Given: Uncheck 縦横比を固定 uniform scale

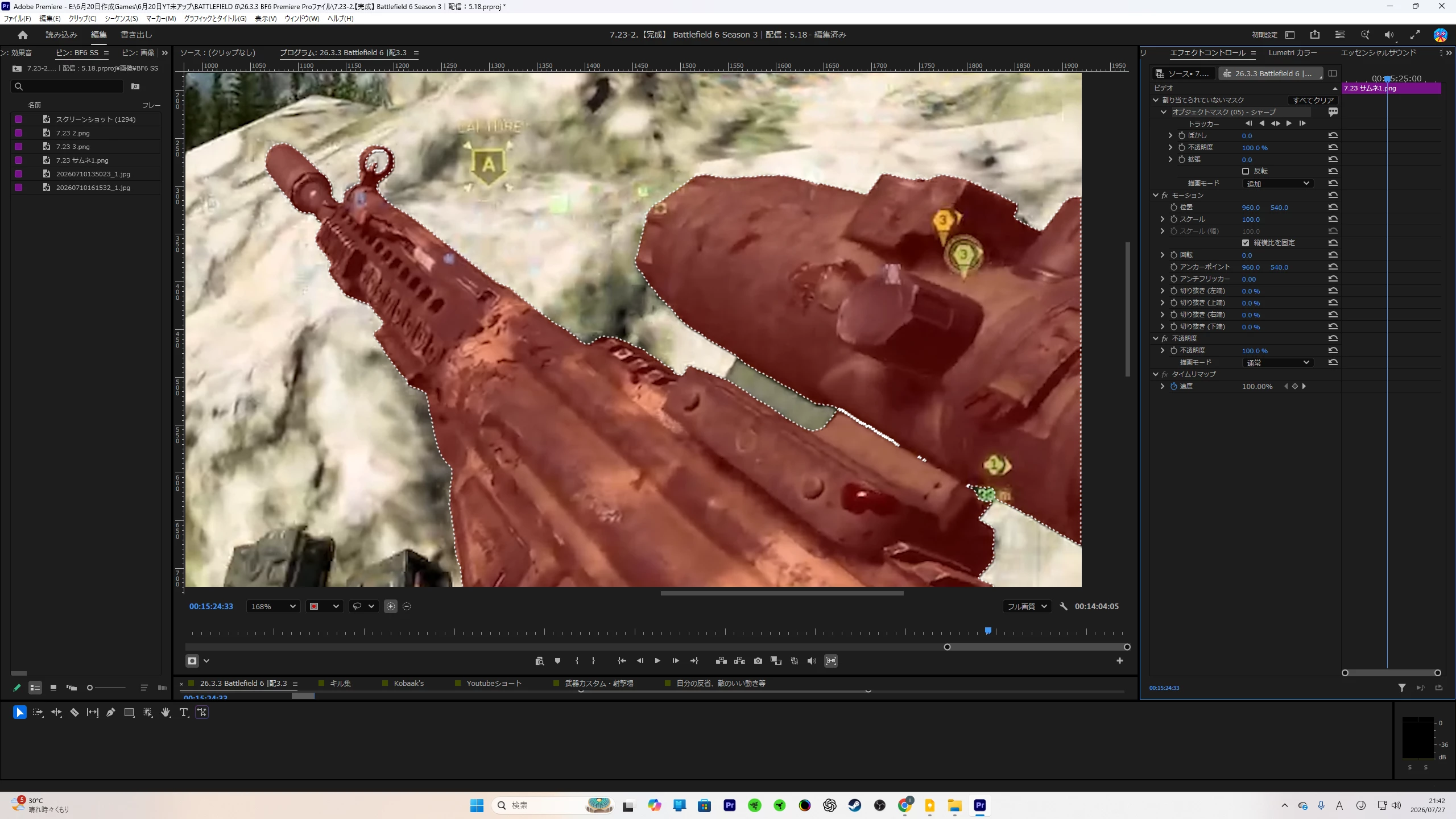Looking at the screenshot, I should click(1246, 243).
